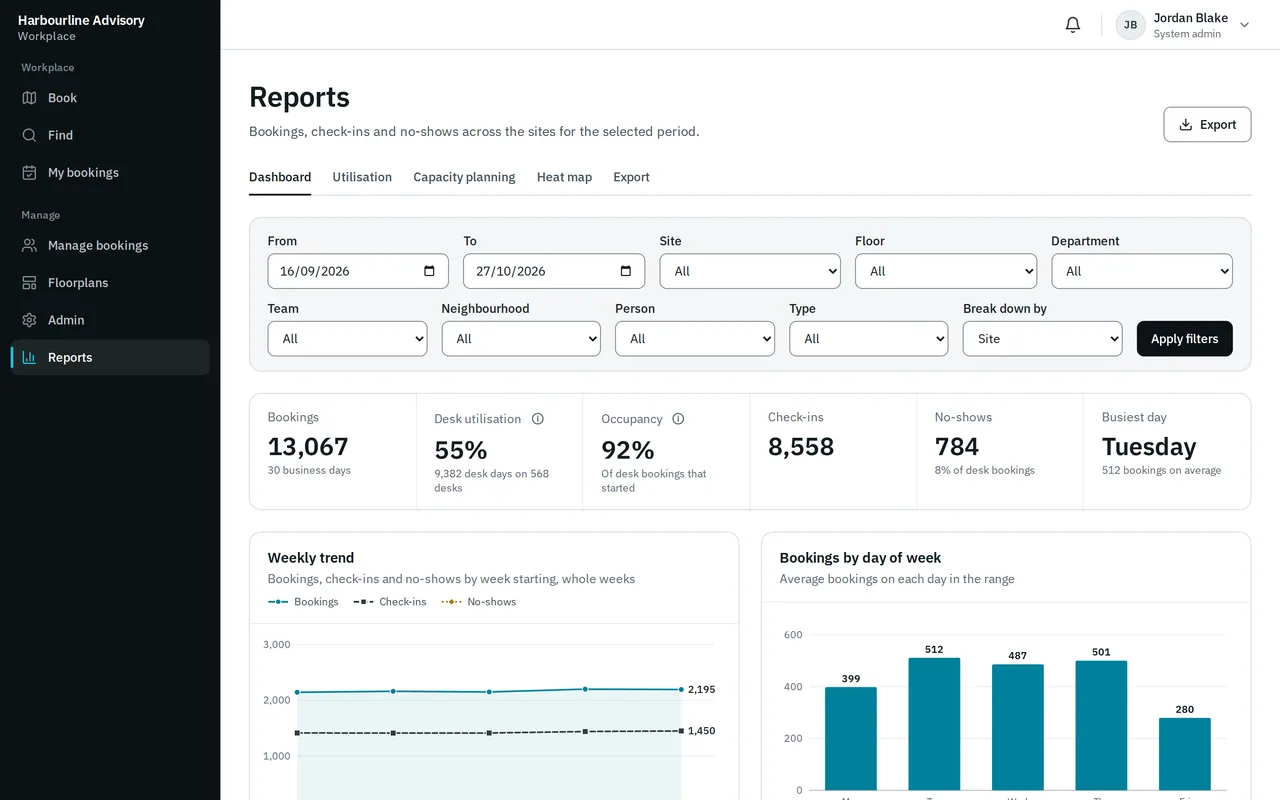The width and height of the screenshot is (1280, 800).
Task: Click the Friday bar labeled 280
Action: pos(1185,754)
